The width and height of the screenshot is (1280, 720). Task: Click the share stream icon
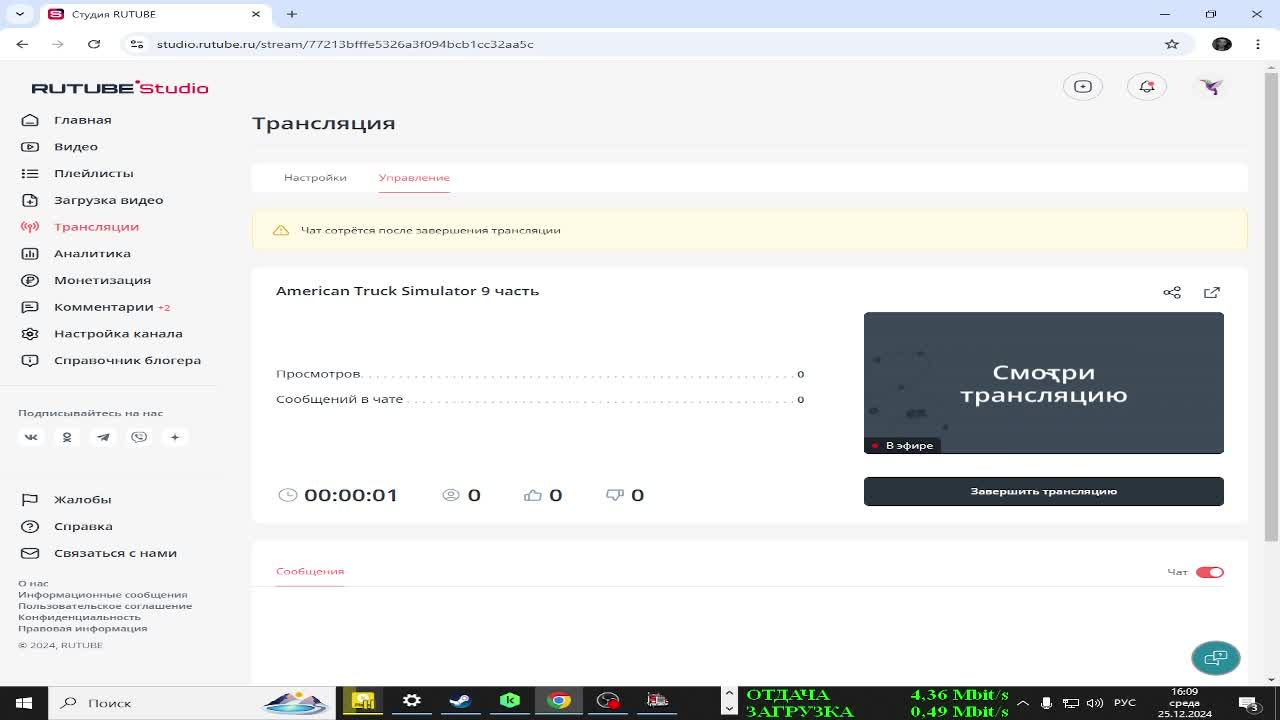(1172, 292)
